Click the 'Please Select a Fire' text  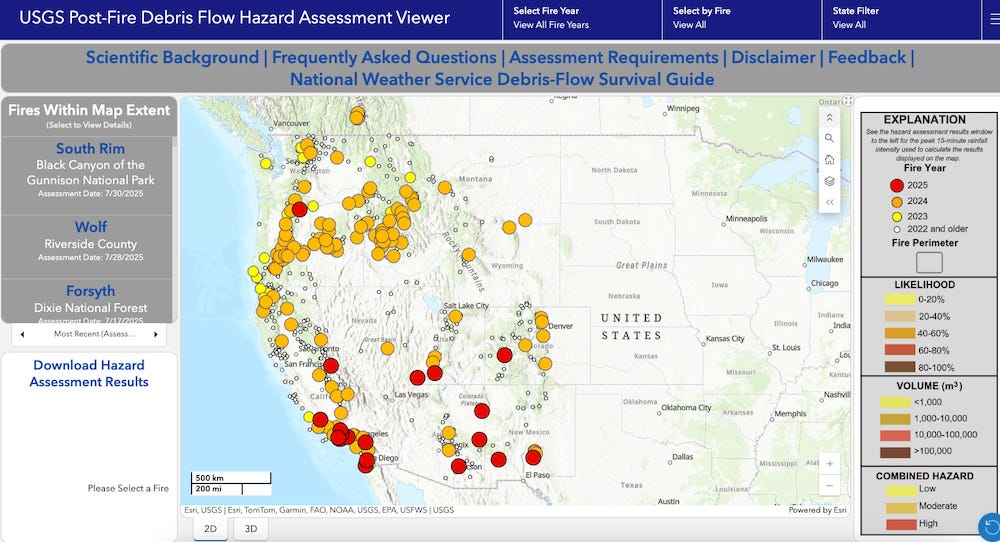(x=128, y=488)
